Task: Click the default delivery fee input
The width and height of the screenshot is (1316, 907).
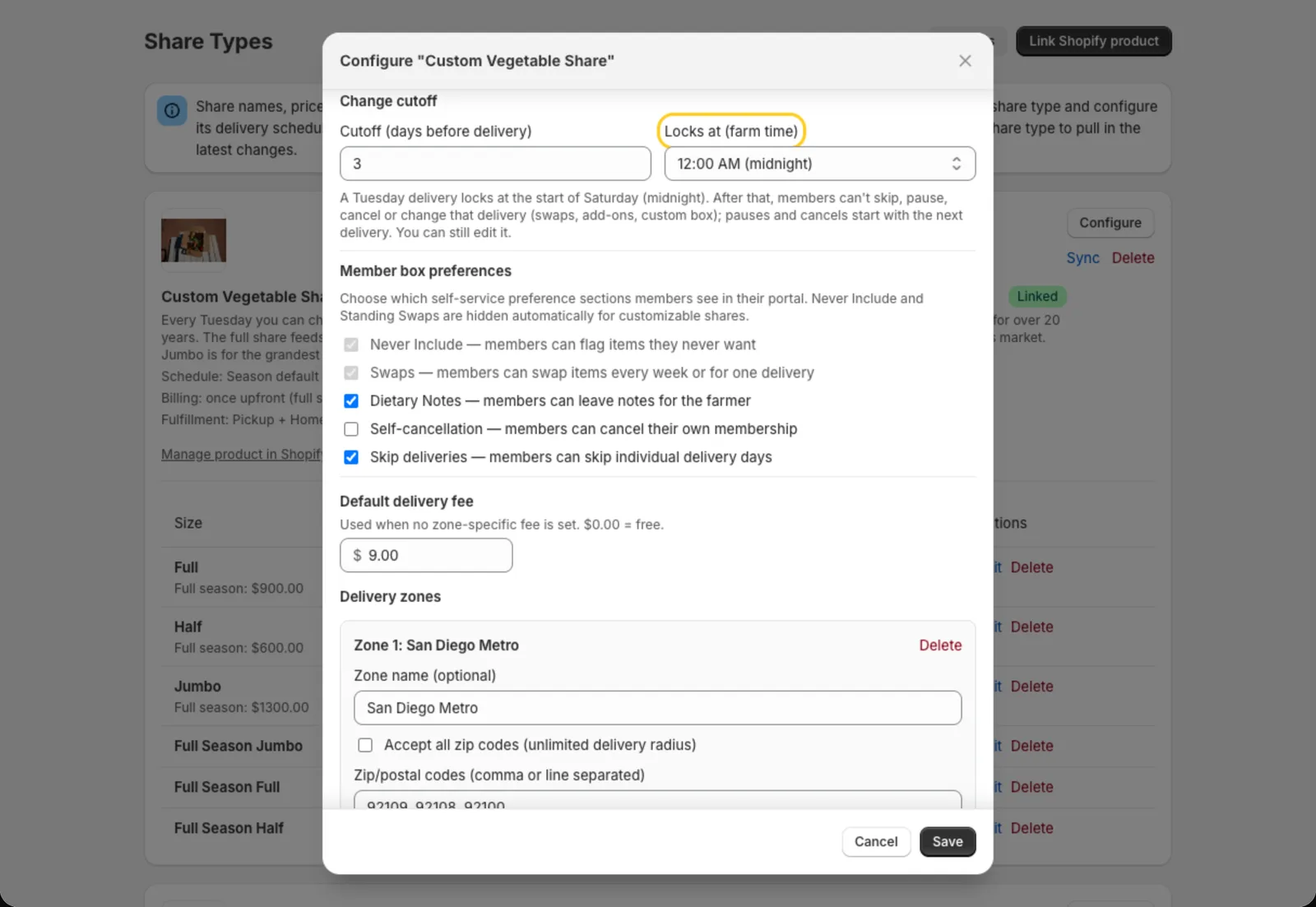Action: click(x=426, y=555)
